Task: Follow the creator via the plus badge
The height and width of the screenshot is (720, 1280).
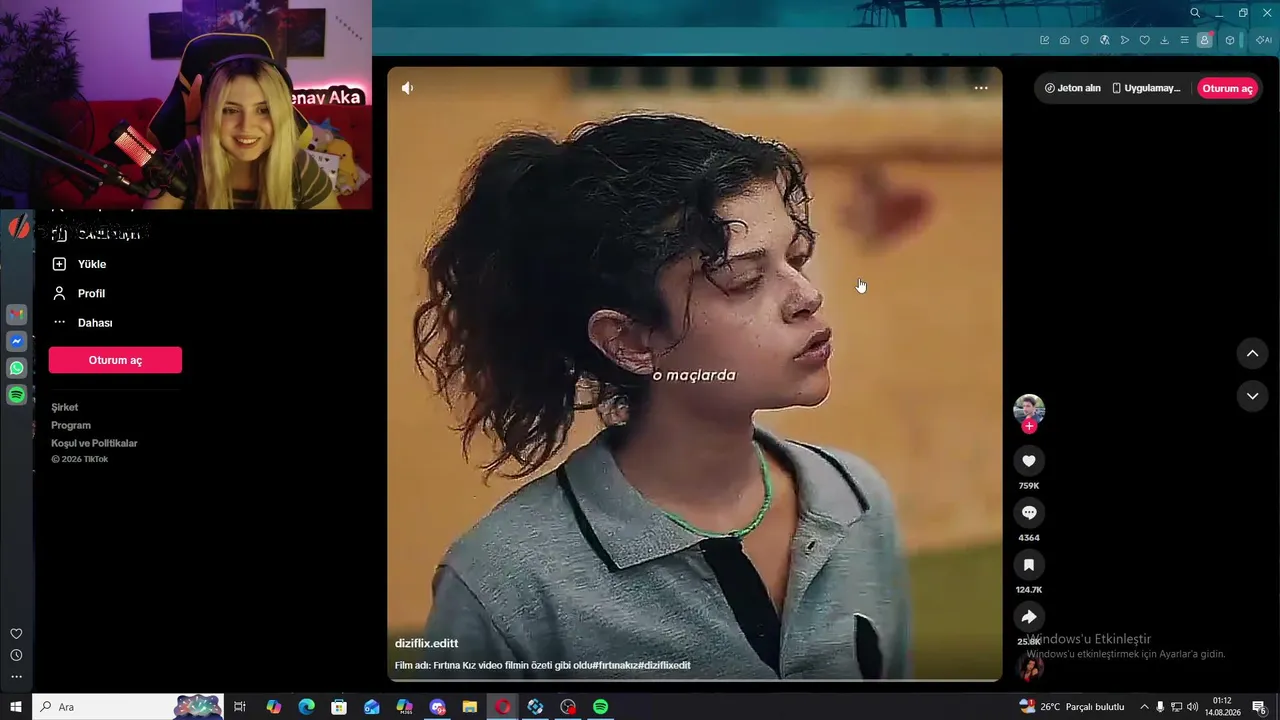Action: tap(1029, 426)
